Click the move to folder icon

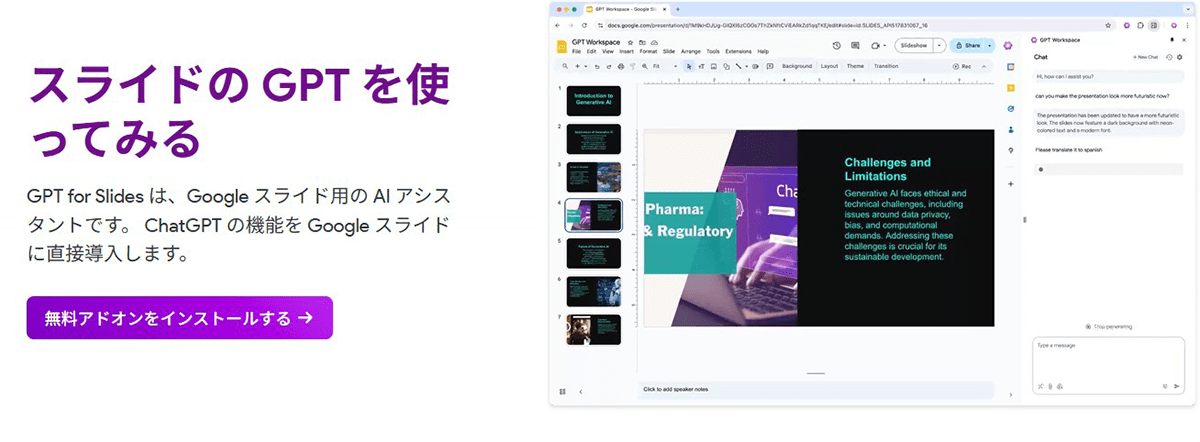[642, 43]
